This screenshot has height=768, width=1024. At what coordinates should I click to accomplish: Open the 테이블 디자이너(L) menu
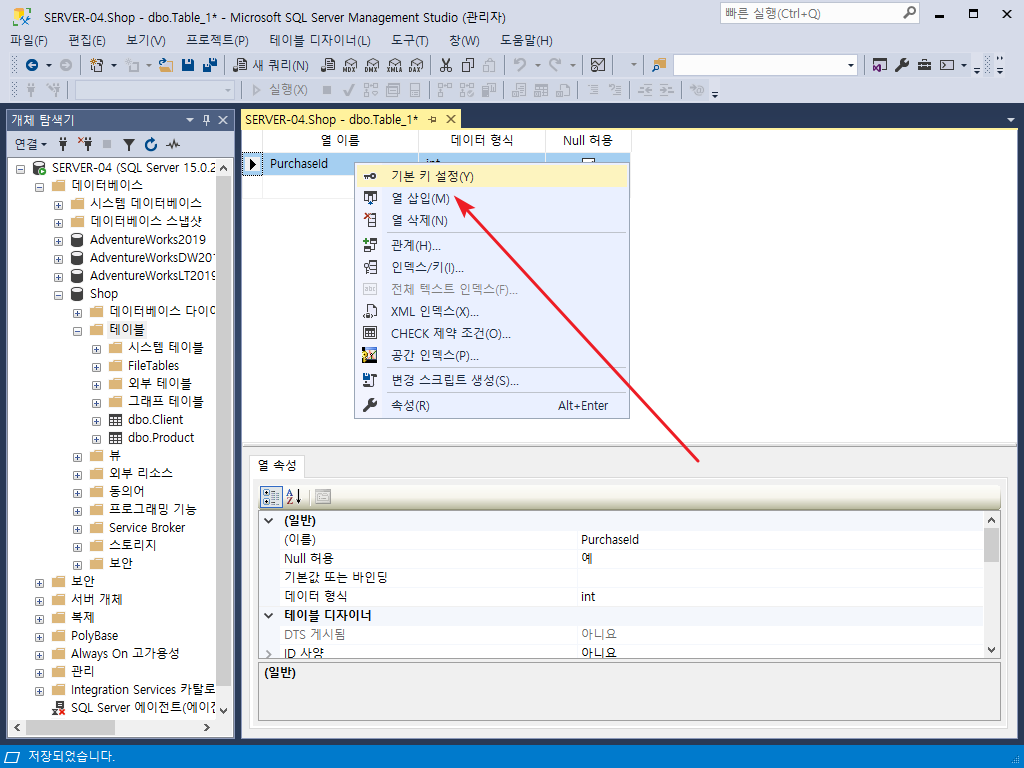pos(320,40)
